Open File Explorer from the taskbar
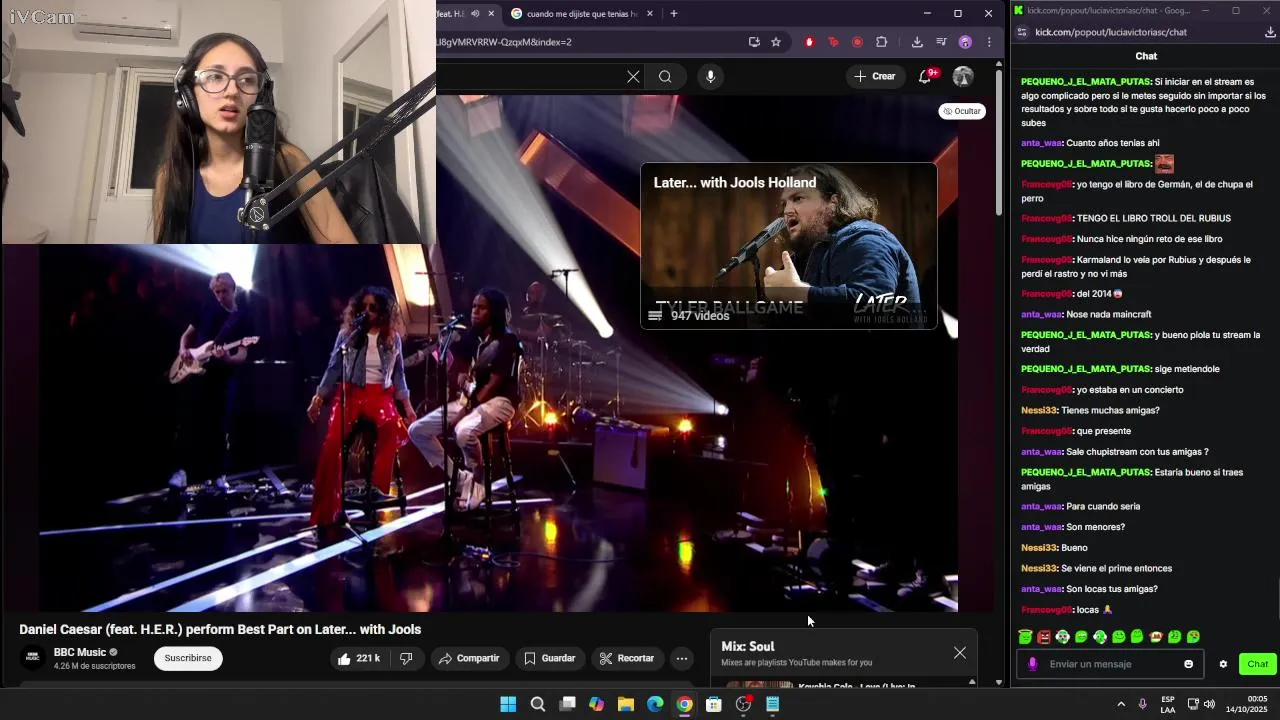This screenshot has height=720, width=1280. 626,704
